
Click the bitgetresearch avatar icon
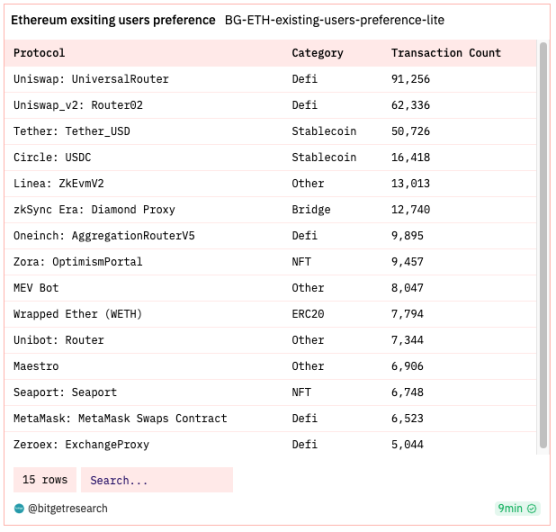(x=19, y=509)
